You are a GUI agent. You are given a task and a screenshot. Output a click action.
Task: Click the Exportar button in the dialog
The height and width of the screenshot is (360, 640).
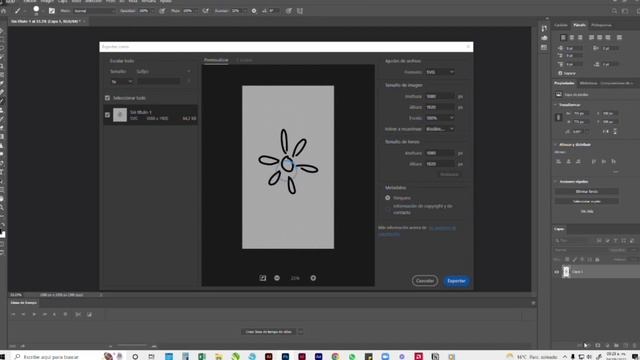point(456,281)
